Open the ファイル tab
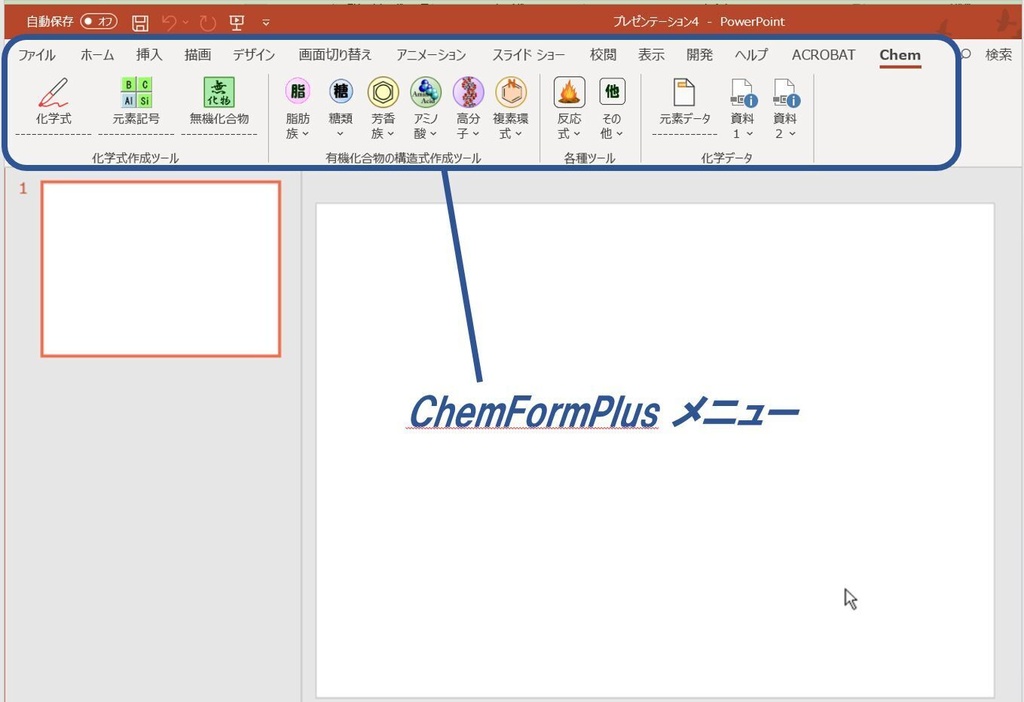 pos(37,55)
